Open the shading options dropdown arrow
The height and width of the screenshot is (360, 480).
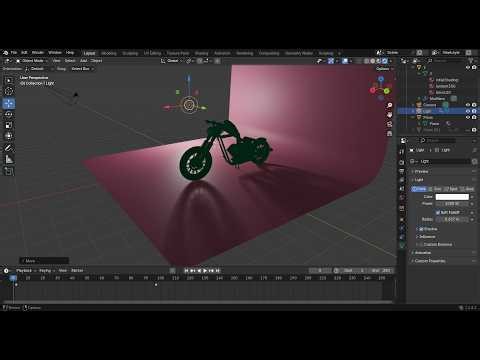tap(390, 61)
